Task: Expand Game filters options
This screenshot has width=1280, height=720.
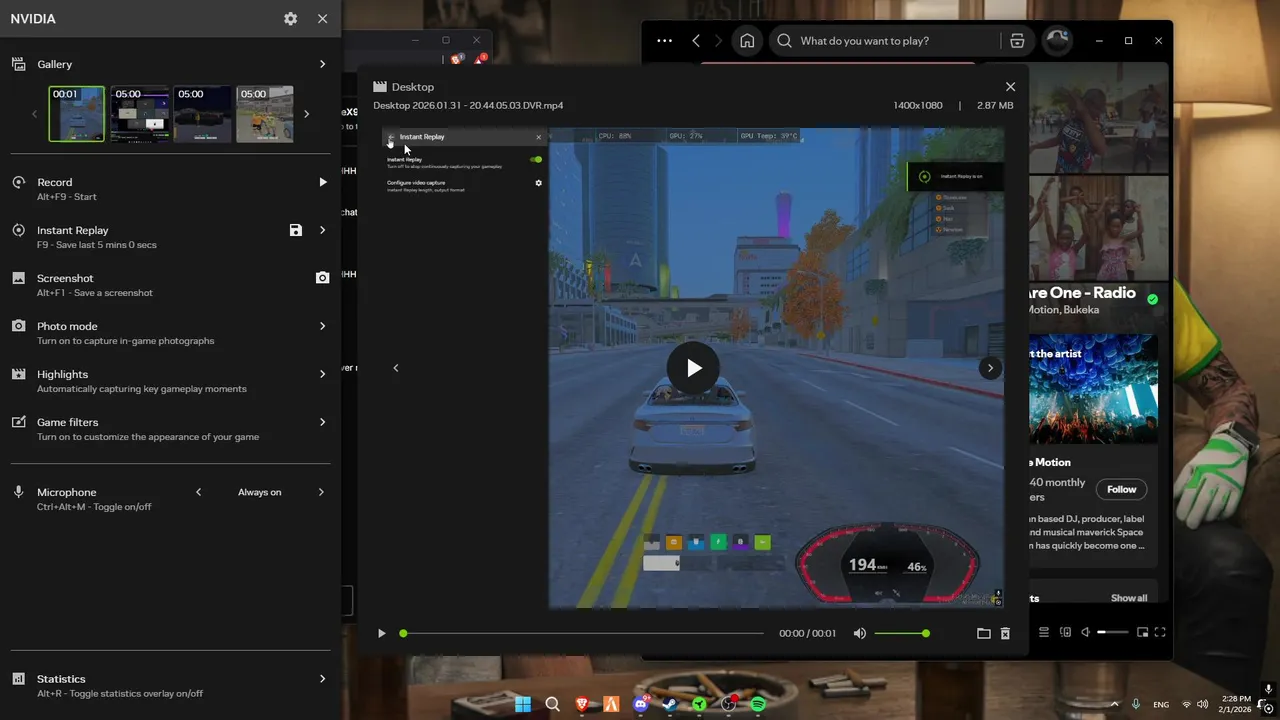Action: 322,422
